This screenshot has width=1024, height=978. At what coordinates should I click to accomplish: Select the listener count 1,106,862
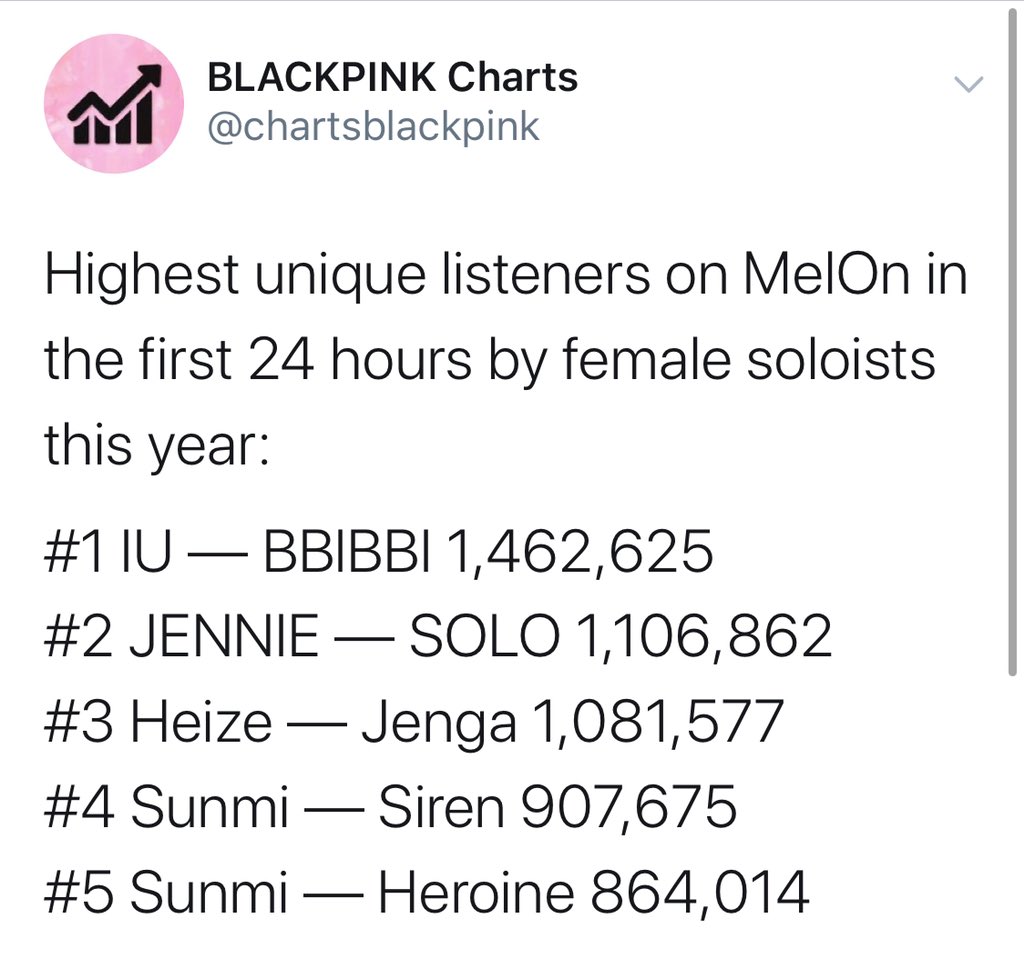(703, 637)
